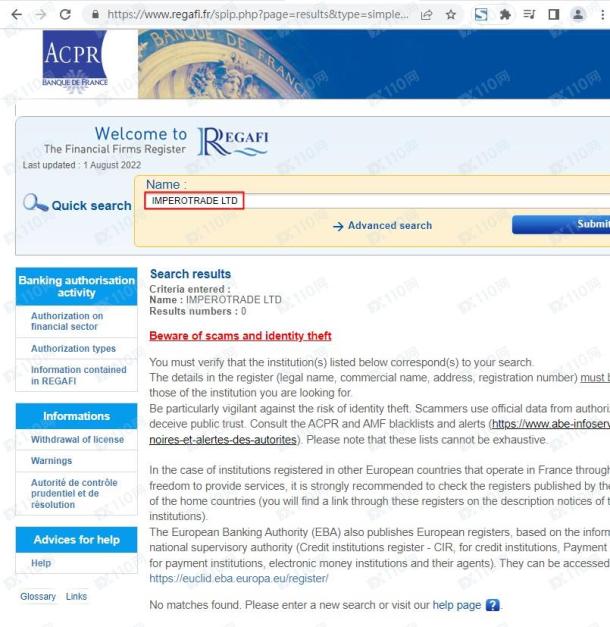Image resolution: width=610 pixels, height=627 pixels.
Task: Click Last updated 1 August 2022 text
Action: coord(82,165)
